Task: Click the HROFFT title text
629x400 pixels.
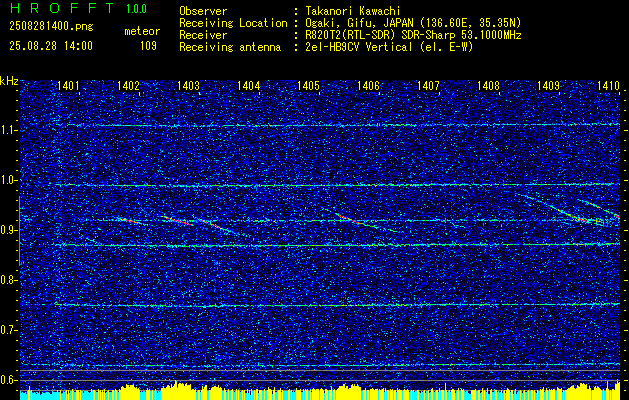Action: click(63, 8)
